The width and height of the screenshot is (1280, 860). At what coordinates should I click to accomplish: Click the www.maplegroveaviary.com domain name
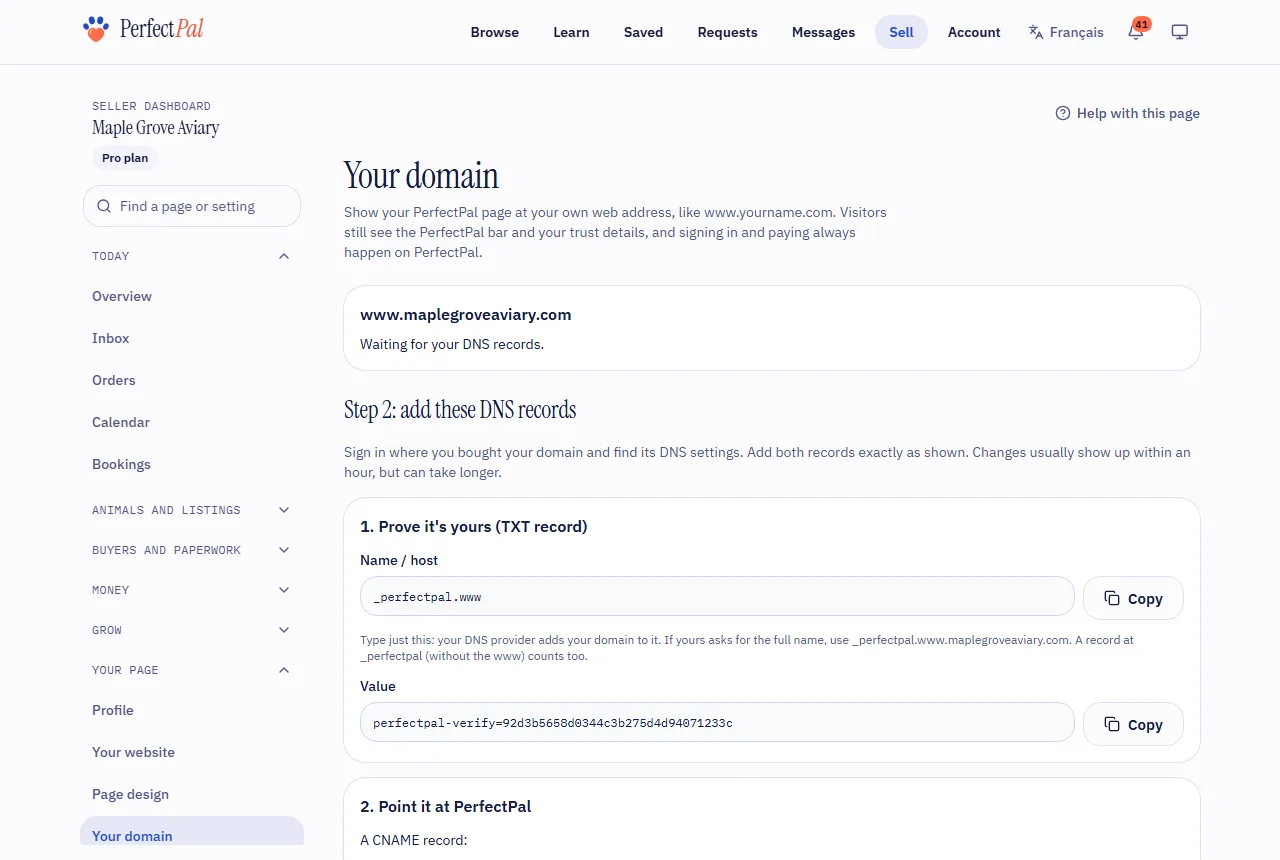pos(466,314)
